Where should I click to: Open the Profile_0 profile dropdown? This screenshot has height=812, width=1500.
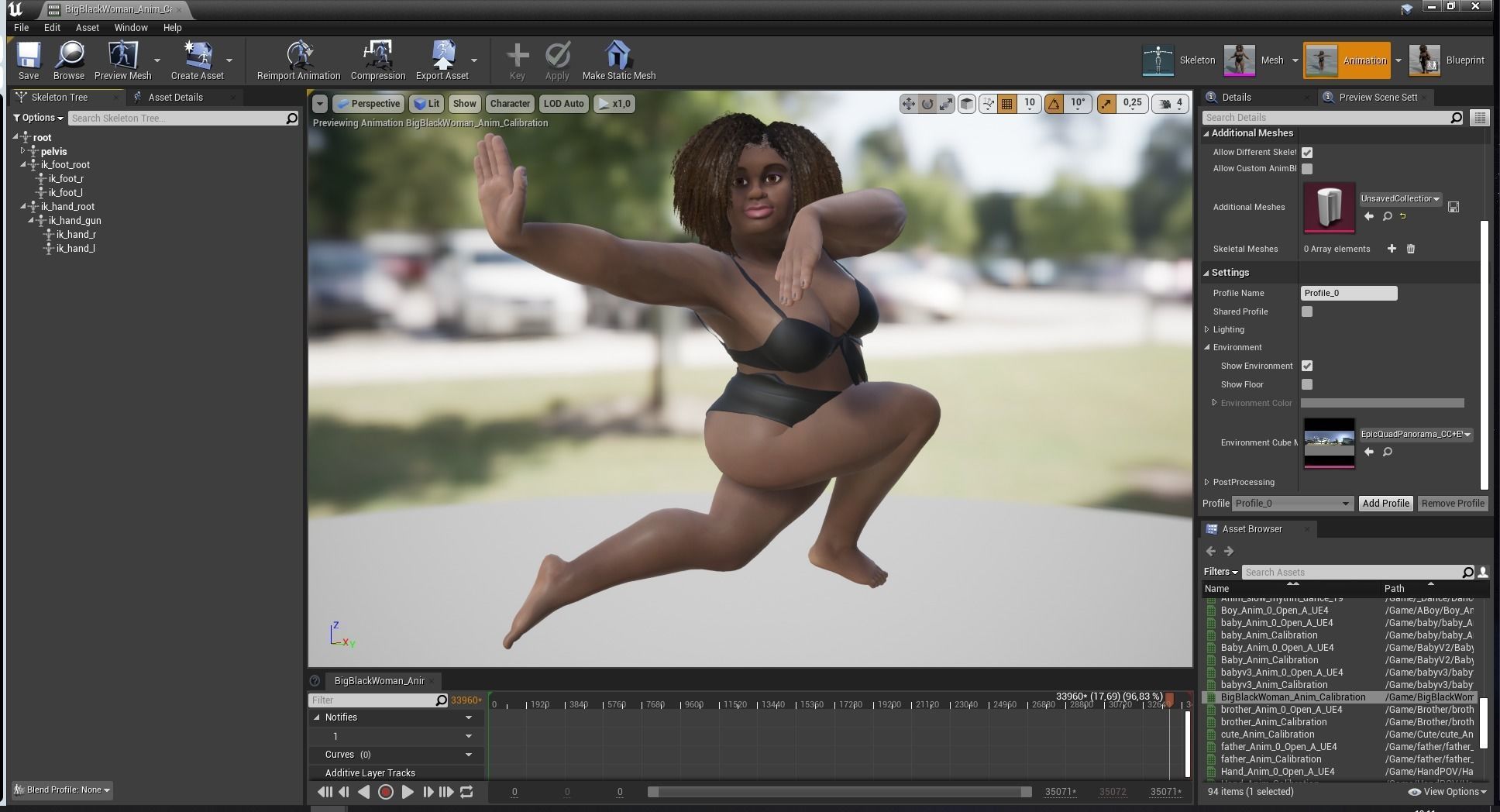coord(1292,504)
